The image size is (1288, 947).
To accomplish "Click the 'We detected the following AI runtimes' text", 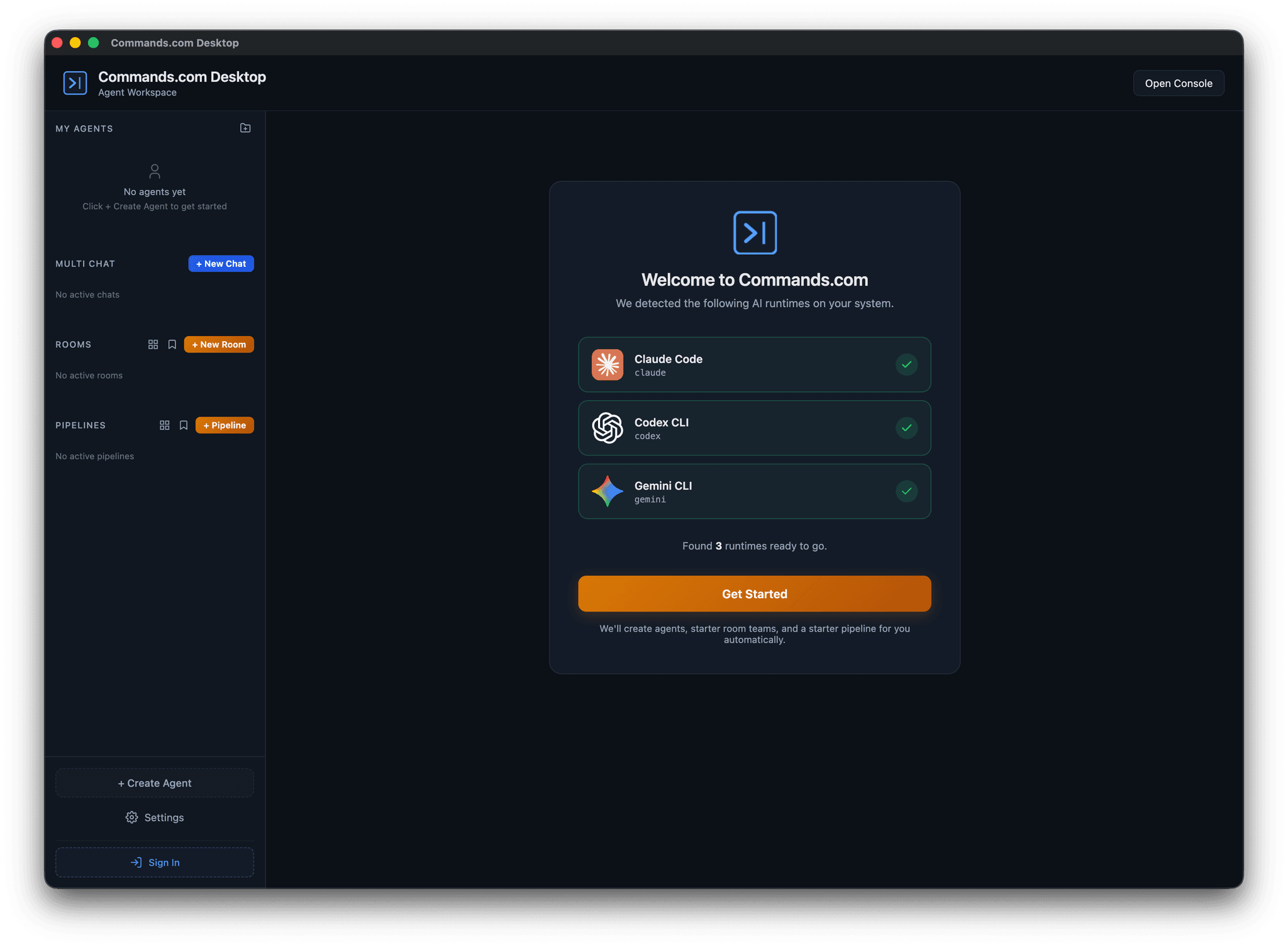I will point(755,303).
